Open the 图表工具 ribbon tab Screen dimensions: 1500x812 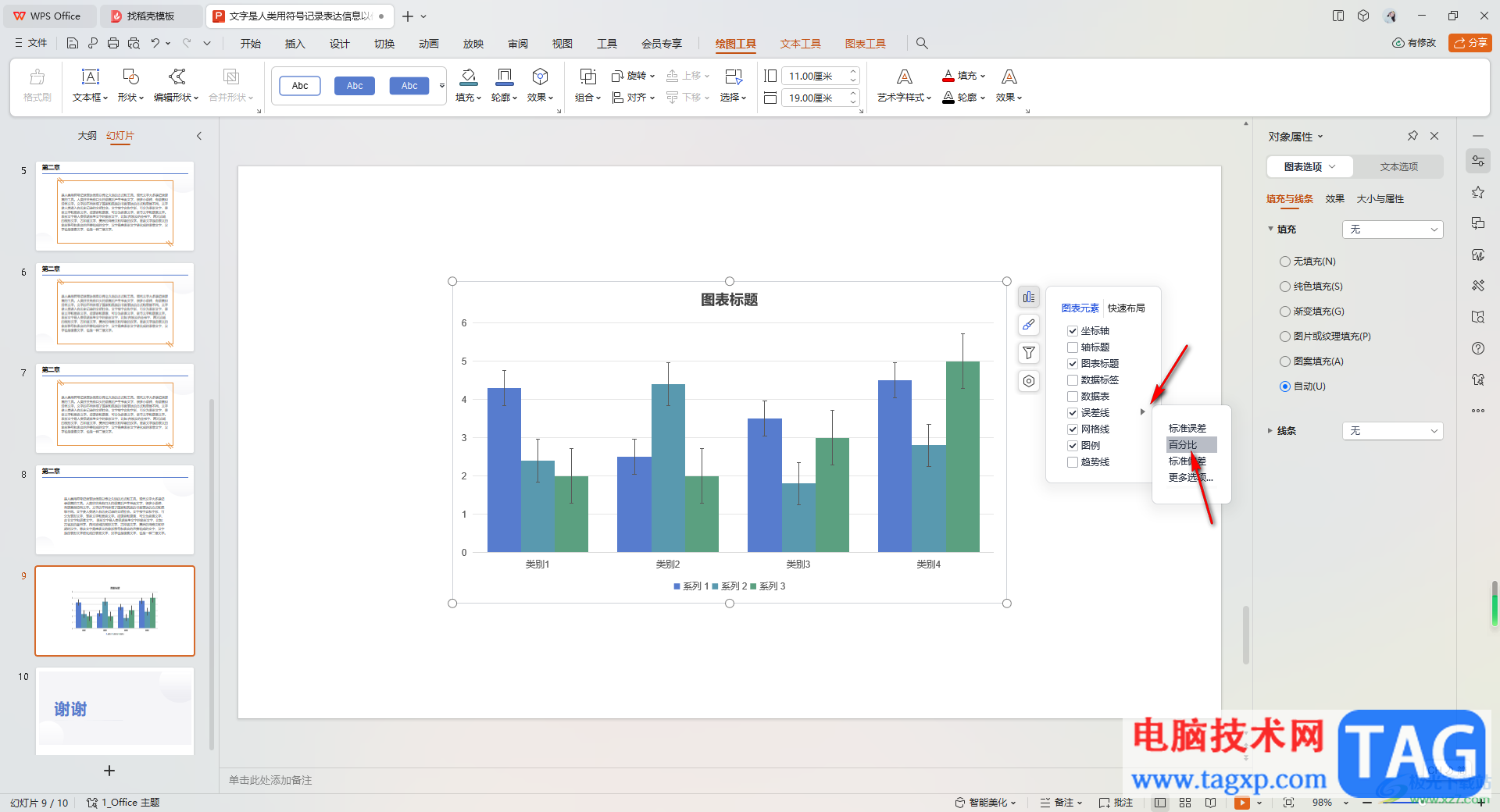tap(865, 44)
